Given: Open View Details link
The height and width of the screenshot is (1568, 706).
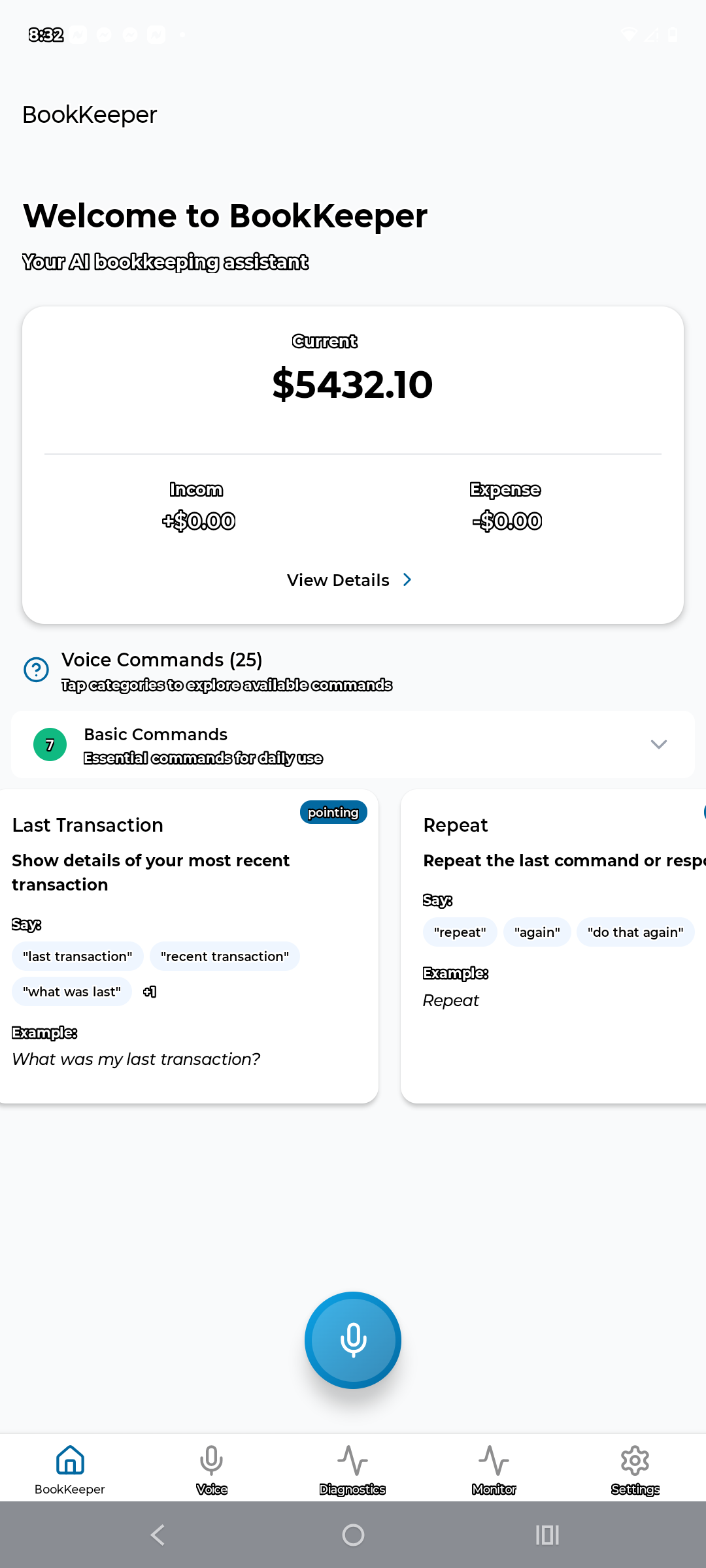Looking at the screenshot, I should click(338, 580).
